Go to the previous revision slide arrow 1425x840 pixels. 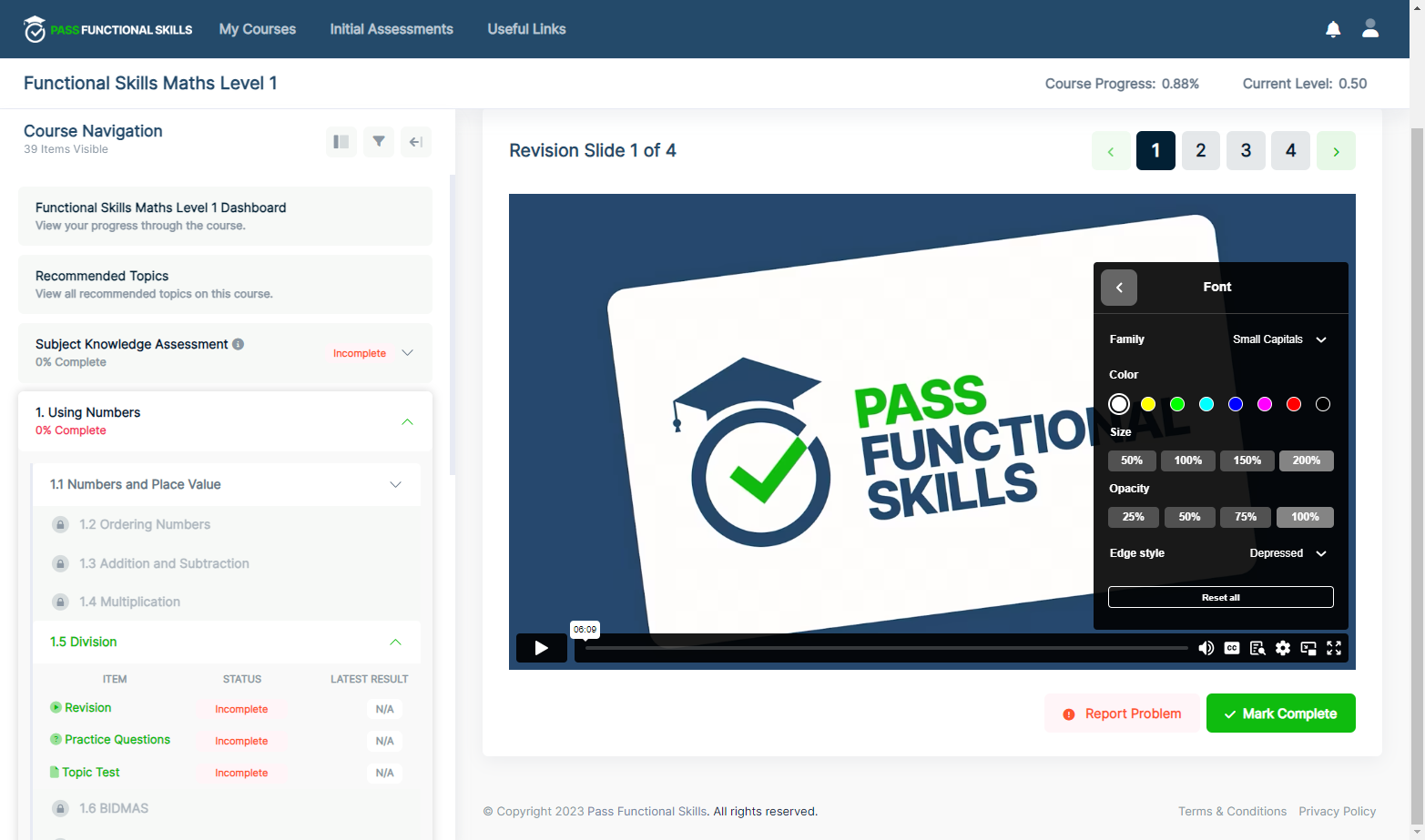coord(1111,151)
